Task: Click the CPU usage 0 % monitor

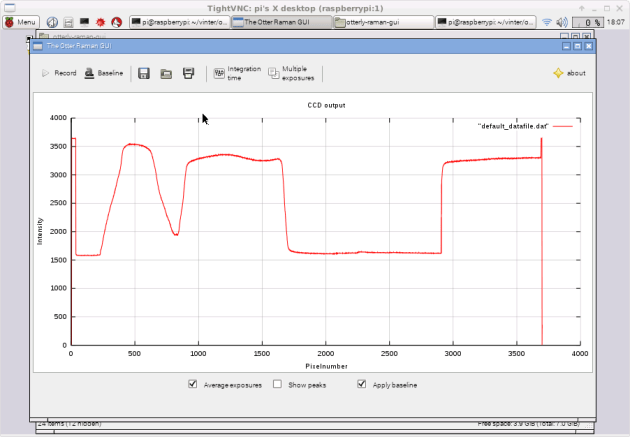Action: 587,22
